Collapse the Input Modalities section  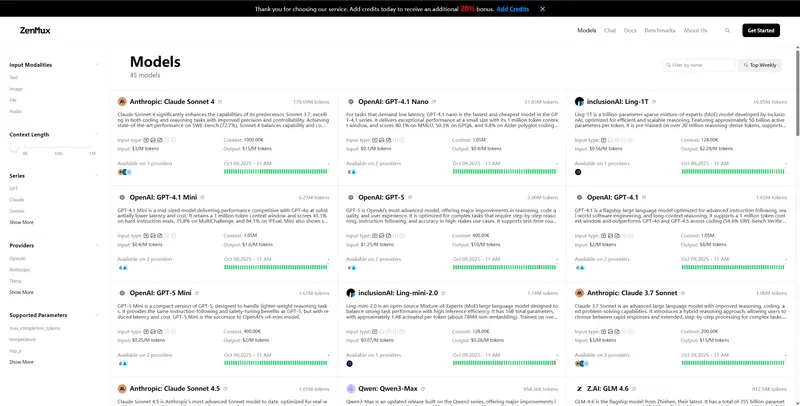click(97, 63)
